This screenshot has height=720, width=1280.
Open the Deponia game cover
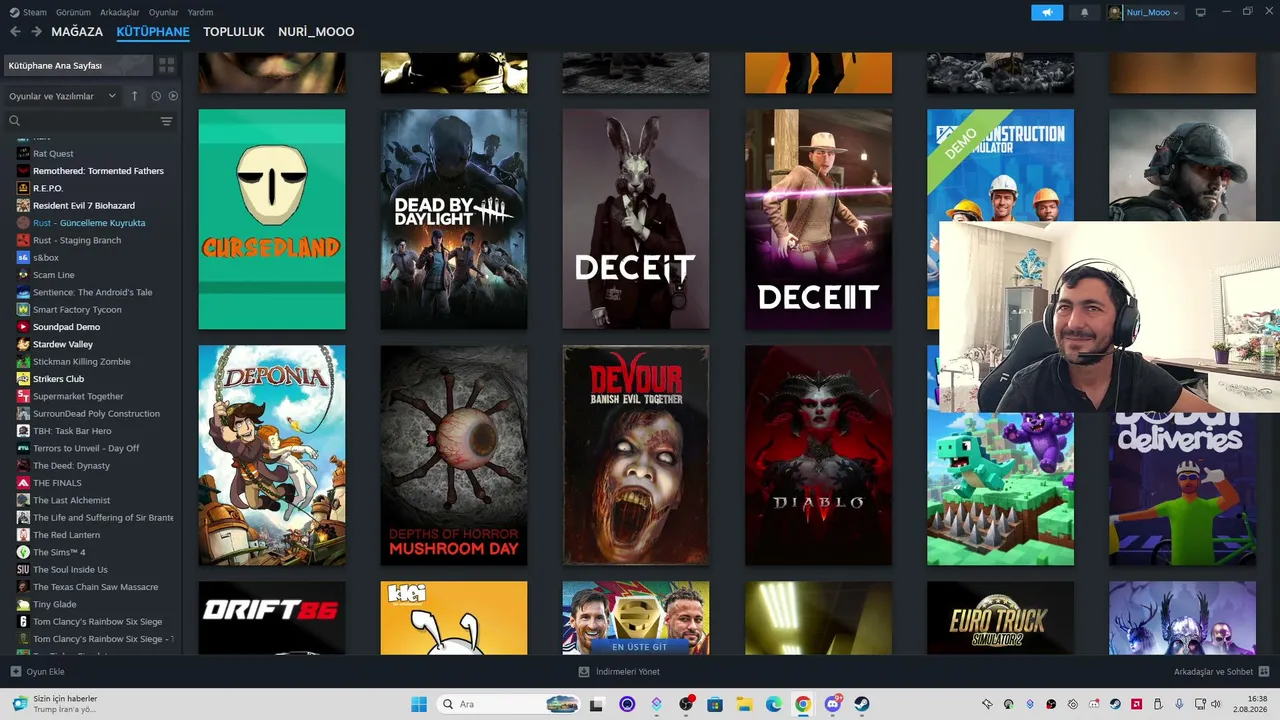pyautogui.click(x=272, y=455)
